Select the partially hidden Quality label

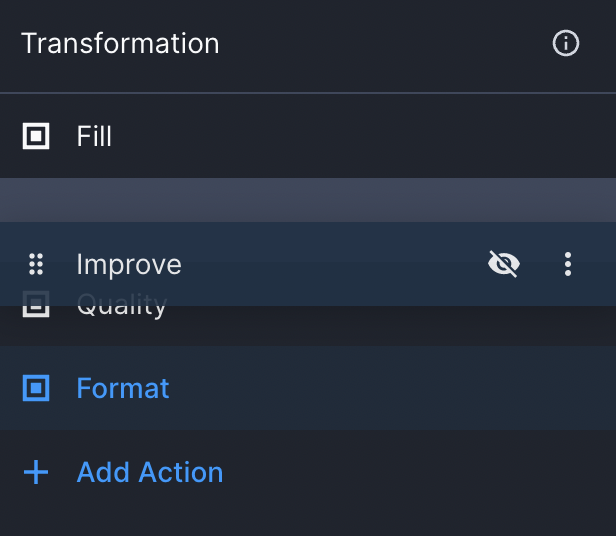click(122, 305)
